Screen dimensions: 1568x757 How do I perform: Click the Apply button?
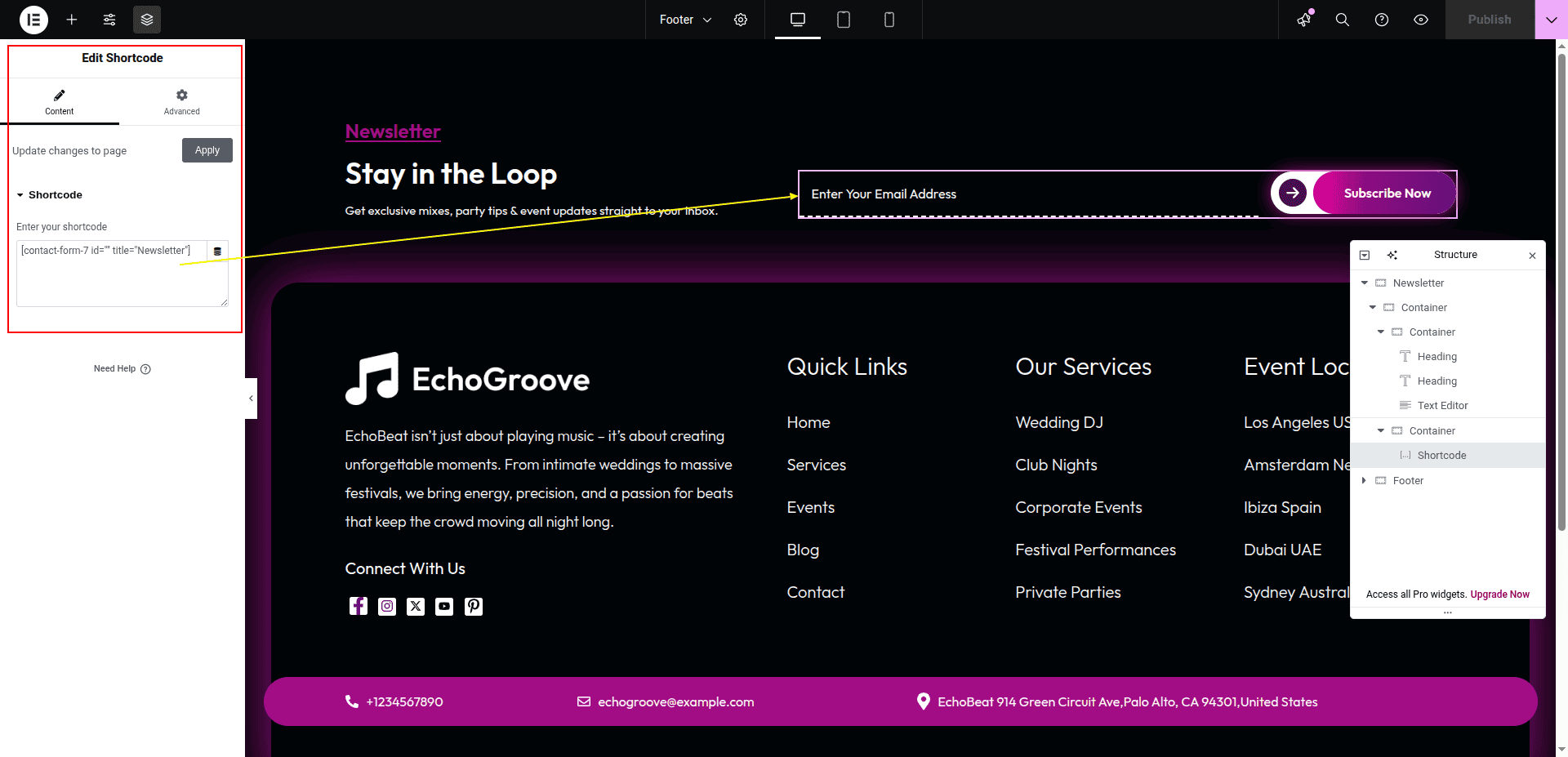click(x=207, y=150)
